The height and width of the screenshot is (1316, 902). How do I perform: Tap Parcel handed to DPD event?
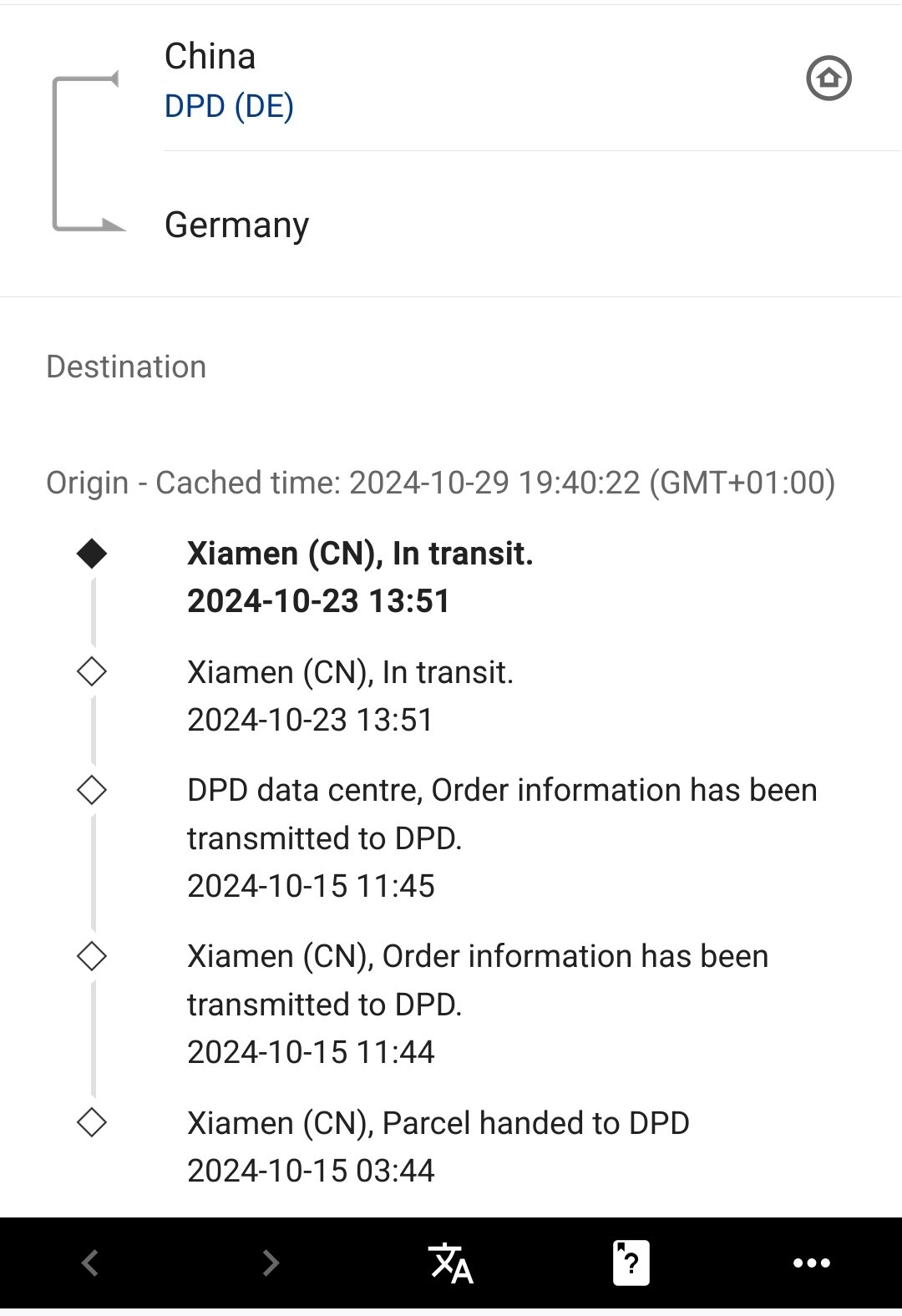[438, 1146]
